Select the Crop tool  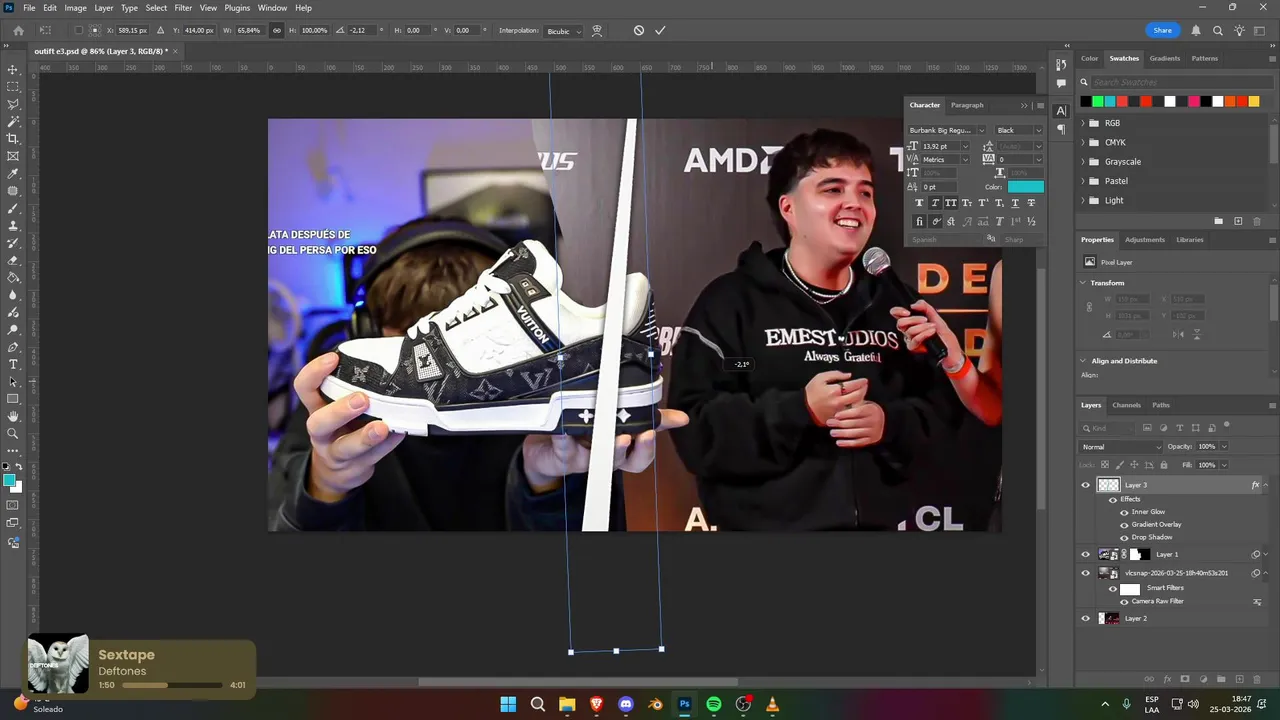point(13,139)
